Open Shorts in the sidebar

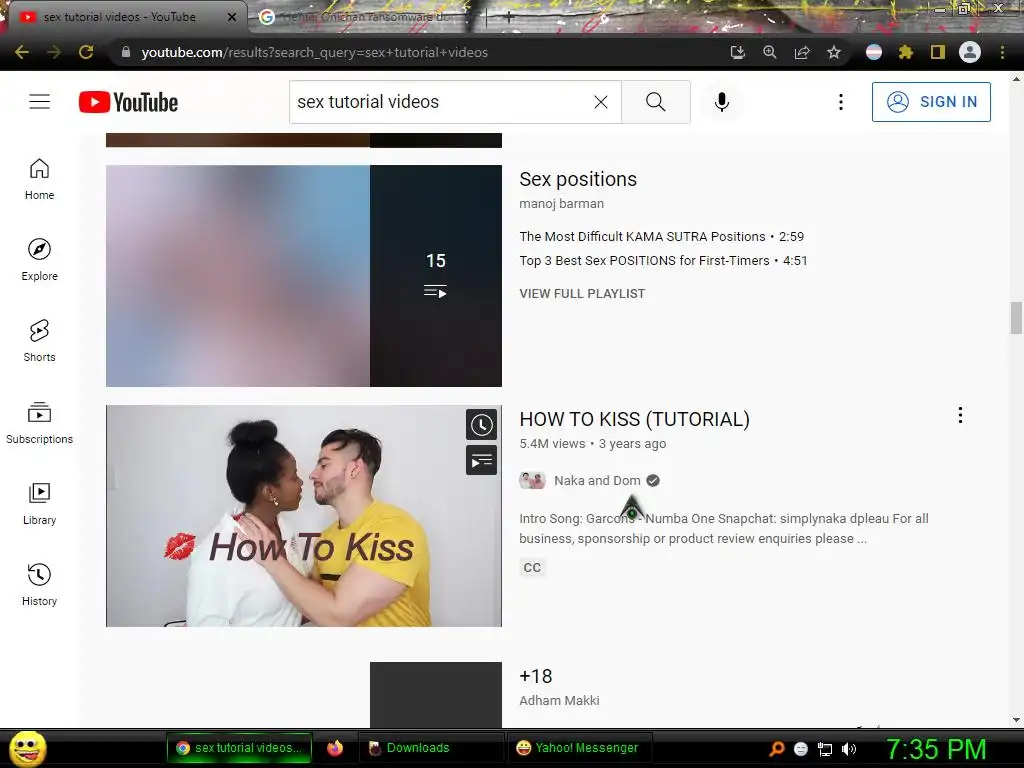(39, 341)
